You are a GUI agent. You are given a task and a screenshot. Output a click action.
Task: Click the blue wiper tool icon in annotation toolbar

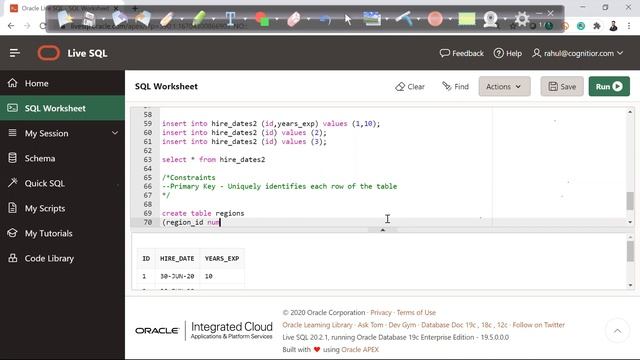[404, 19]
